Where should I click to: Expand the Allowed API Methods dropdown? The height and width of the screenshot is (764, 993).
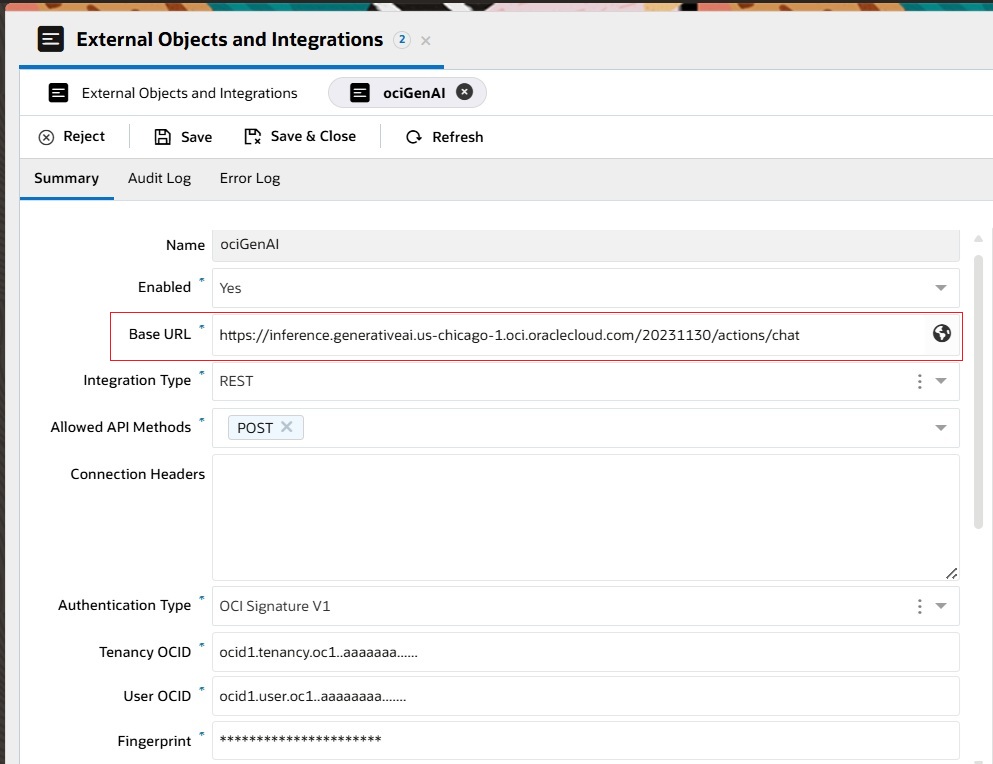940,427
